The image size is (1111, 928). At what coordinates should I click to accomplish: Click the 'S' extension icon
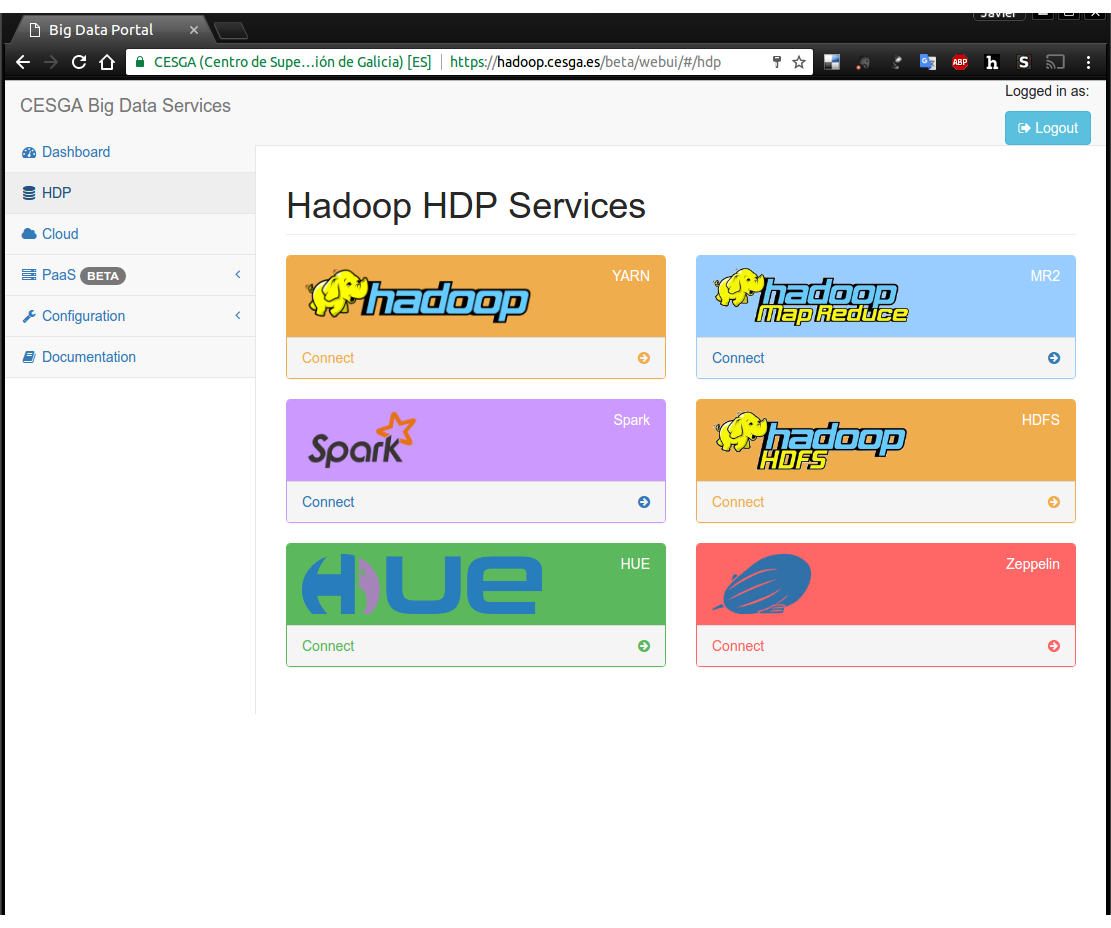point(1023,62)
